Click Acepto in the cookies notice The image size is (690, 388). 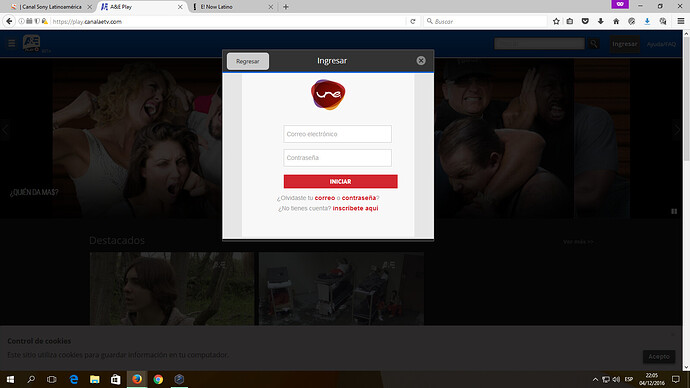[x=659, y=356]
